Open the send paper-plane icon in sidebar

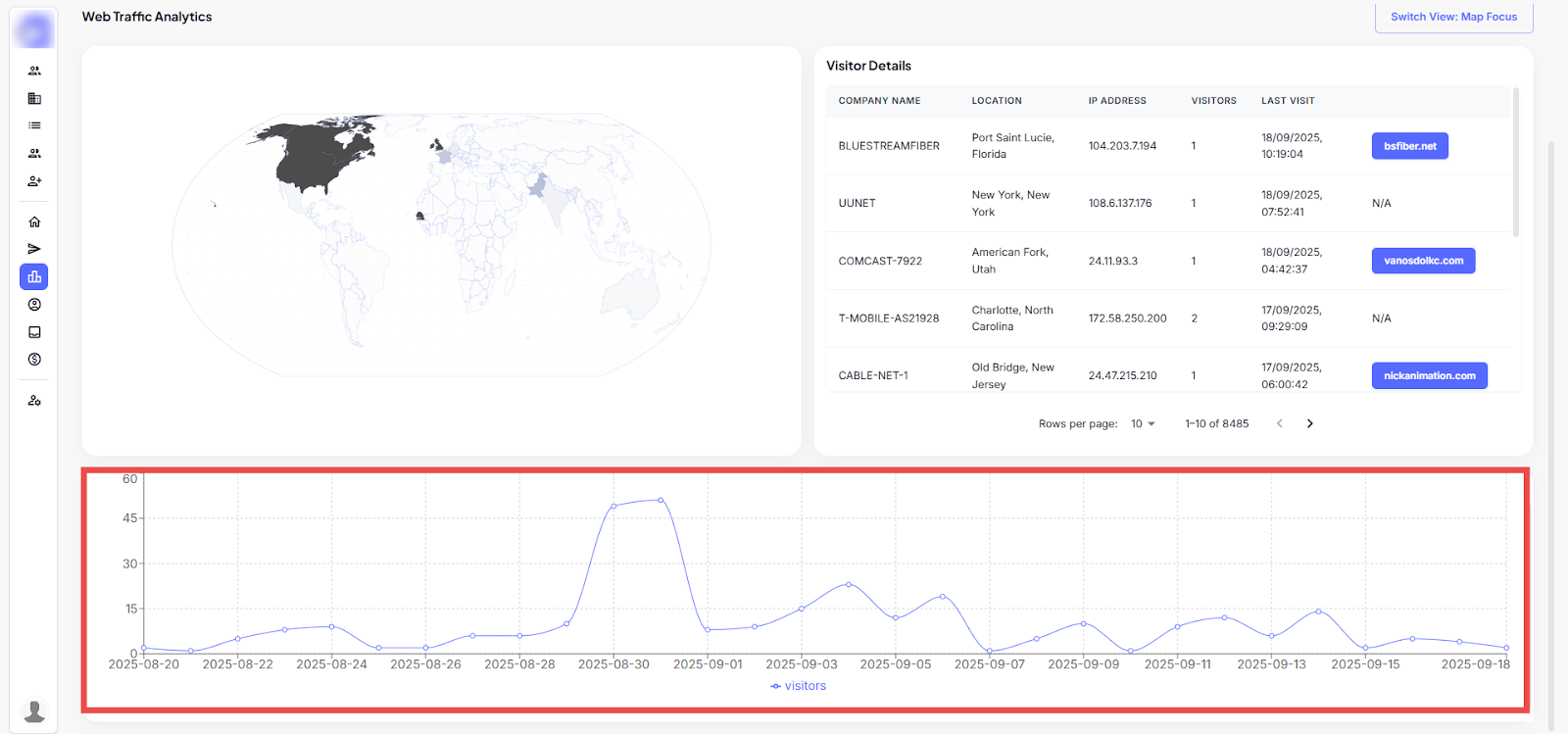pyautogui.click(x=34, y=249)
